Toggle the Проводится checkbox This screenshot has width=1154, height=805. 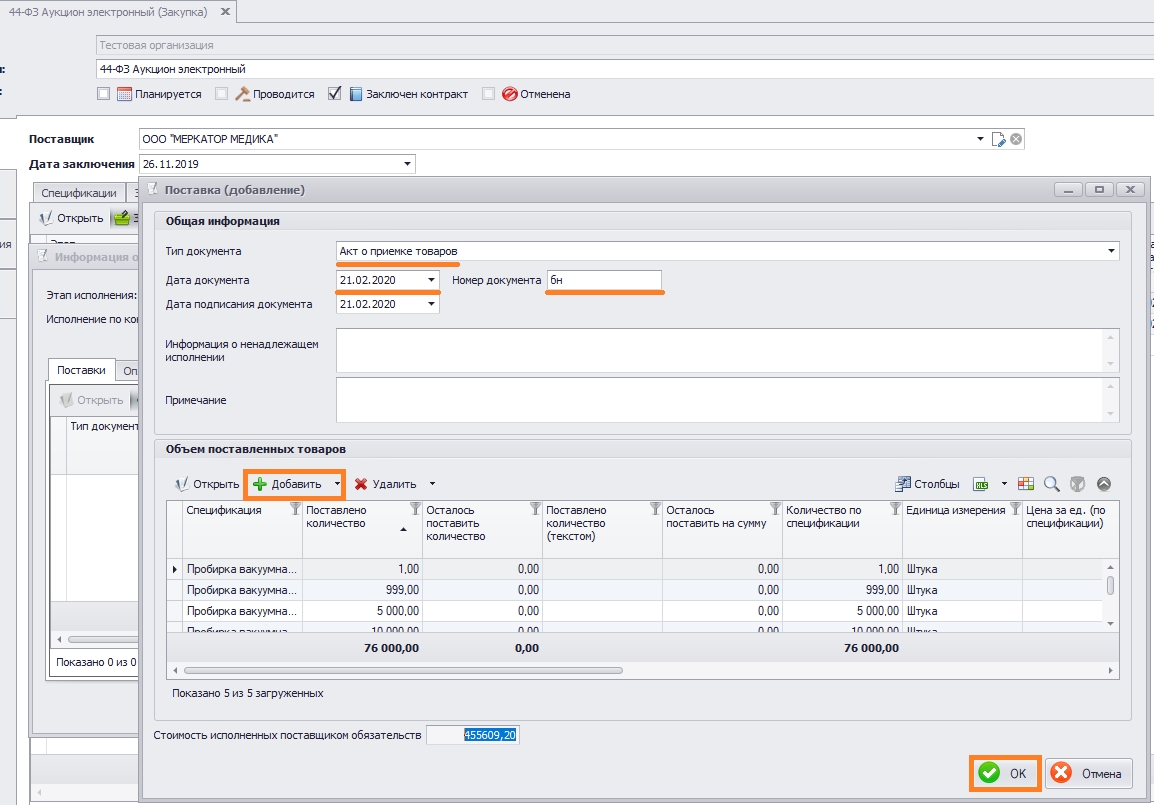221,94
